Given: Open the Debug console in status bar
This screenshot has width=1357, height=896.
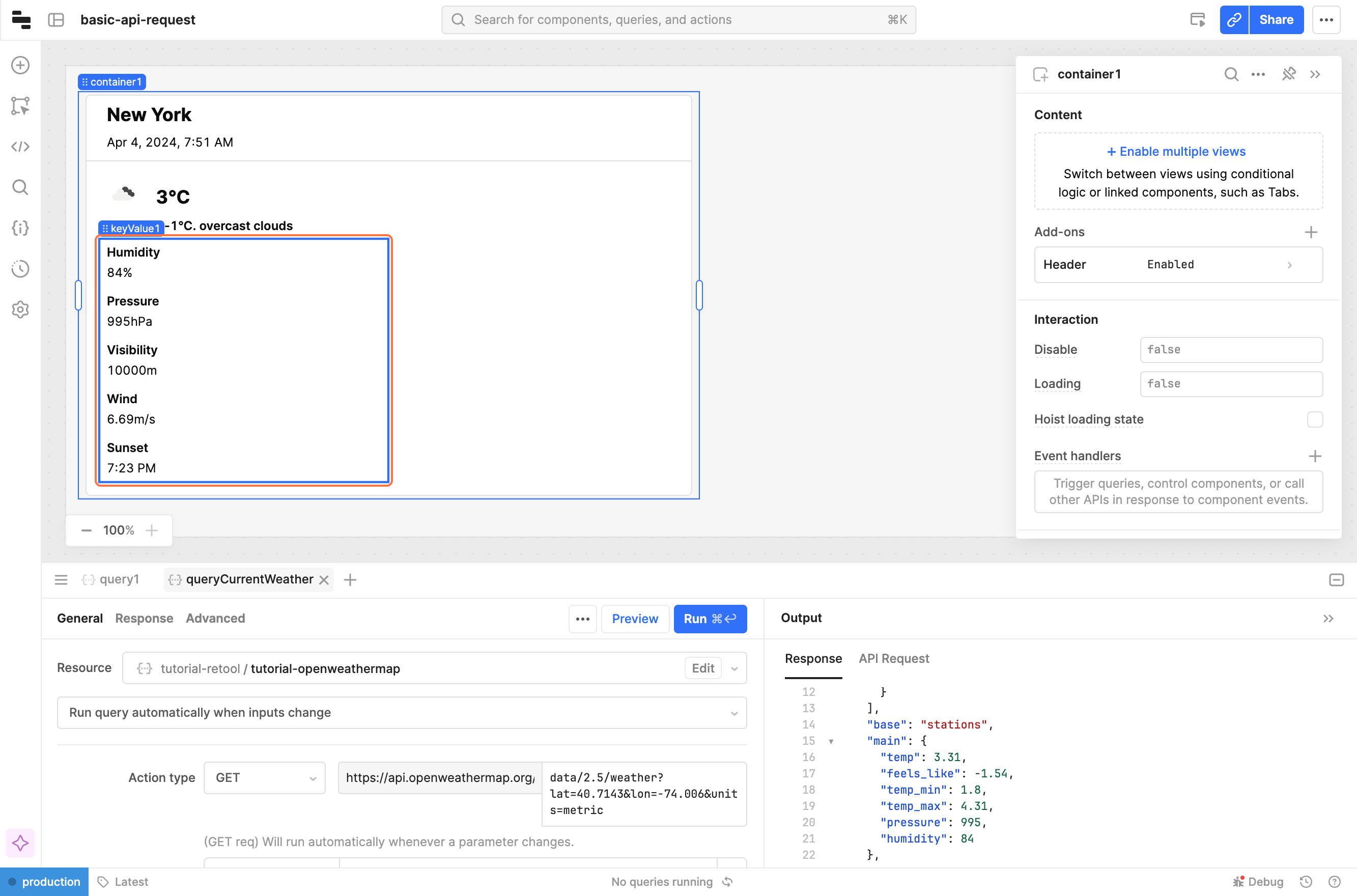Looking at the screenshot, I should (1259, 882).
